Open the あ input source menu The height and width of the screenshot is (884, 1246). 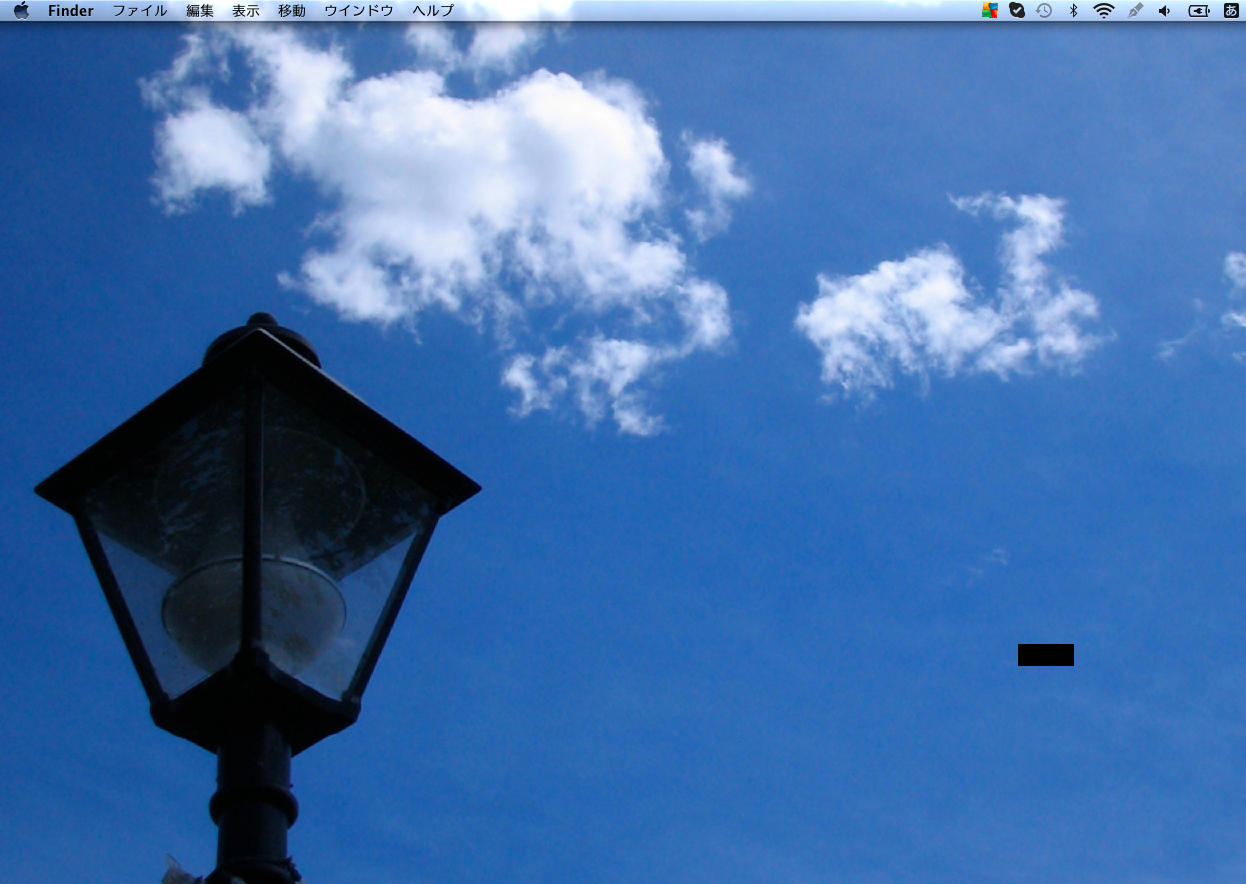click(1231, 11)
